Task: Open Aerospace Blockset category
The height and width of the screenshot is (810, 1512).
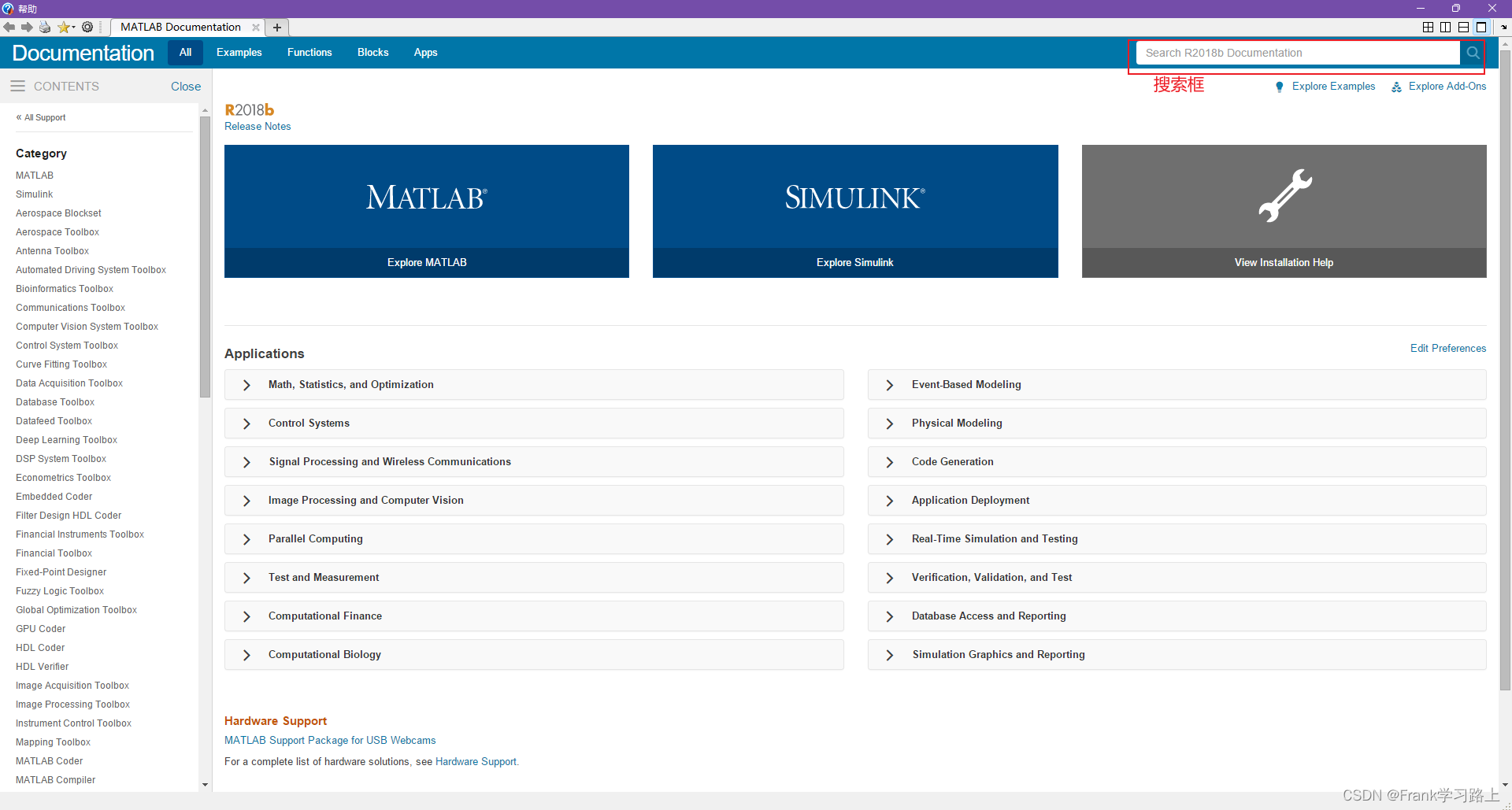Action: pyautogui.click(x=58, y=213)
